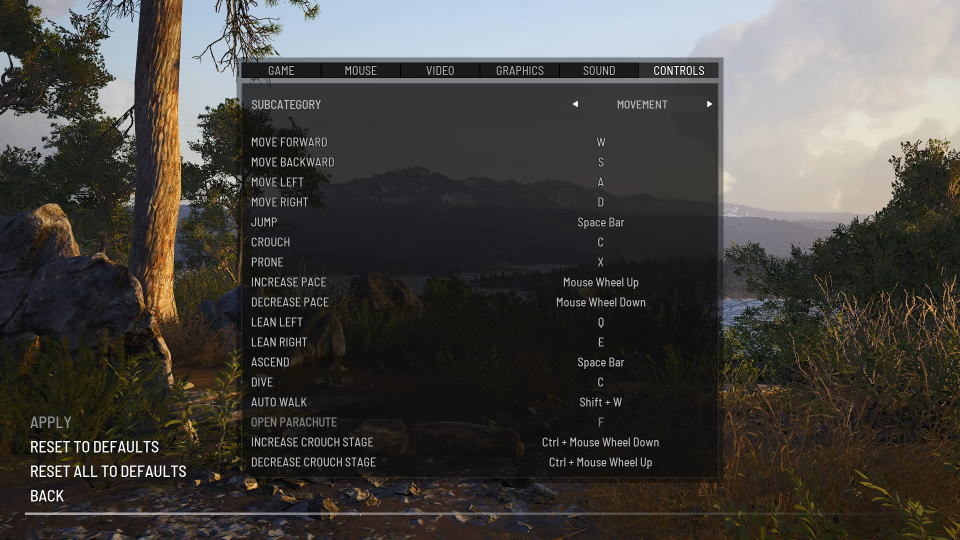Rebind Increase Pace Mouse Wheel Up
960x540 pixels.
pos(601,282)
